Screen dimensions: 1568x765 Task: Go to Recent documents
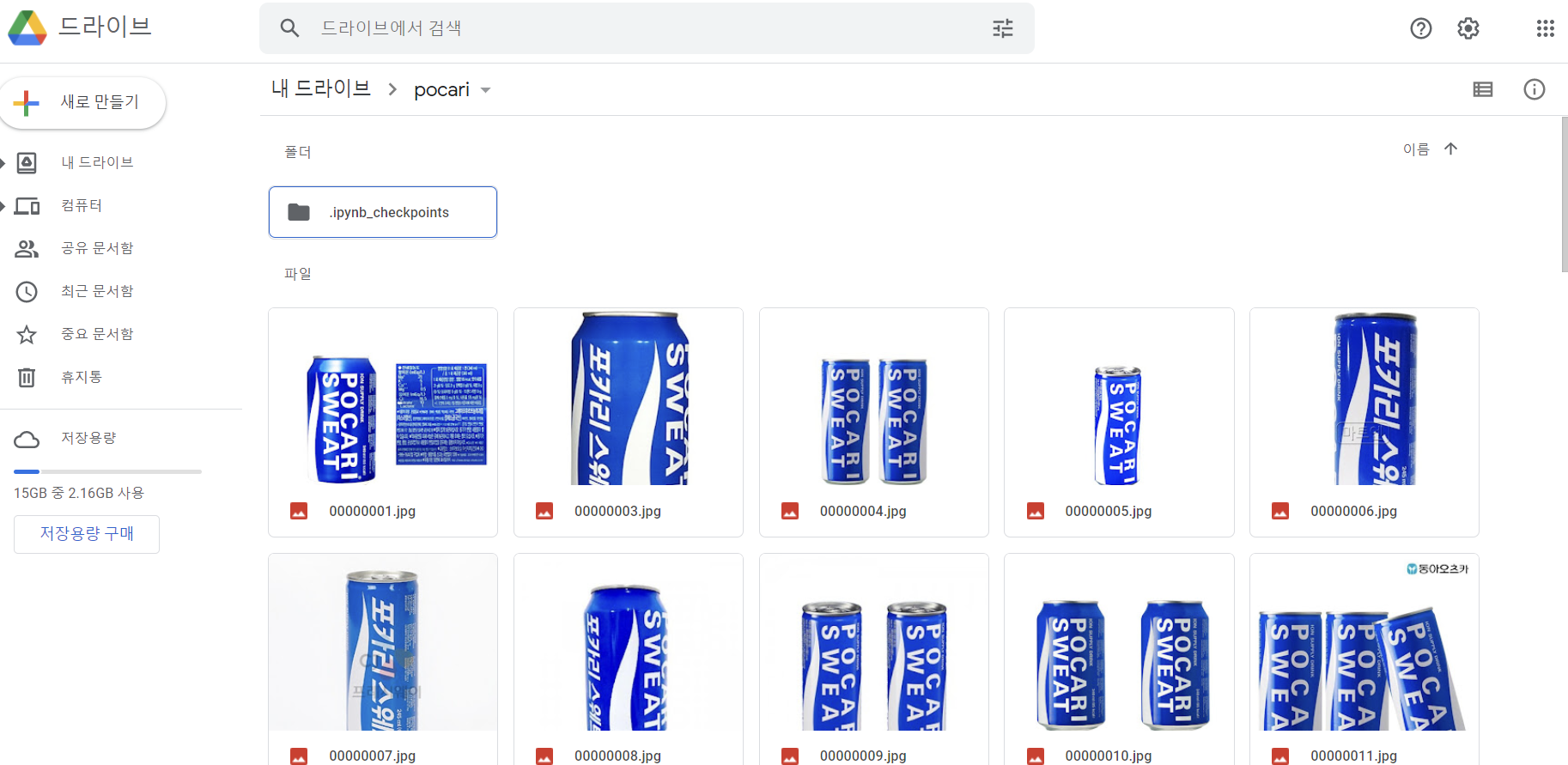pyautogui.click(x=97, y=291)
